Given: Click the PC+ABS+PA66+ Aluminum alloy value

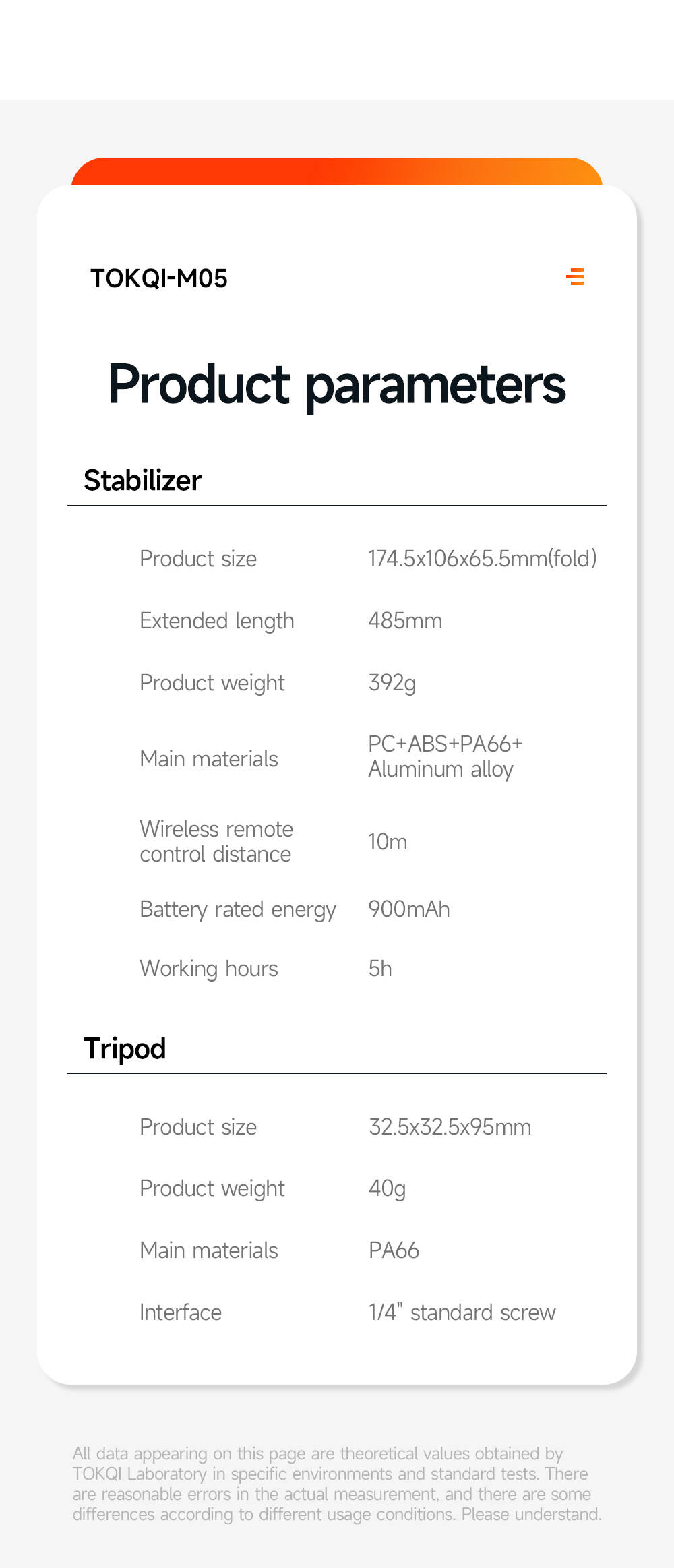Looking at the screenshot, I should coord(445,756).
